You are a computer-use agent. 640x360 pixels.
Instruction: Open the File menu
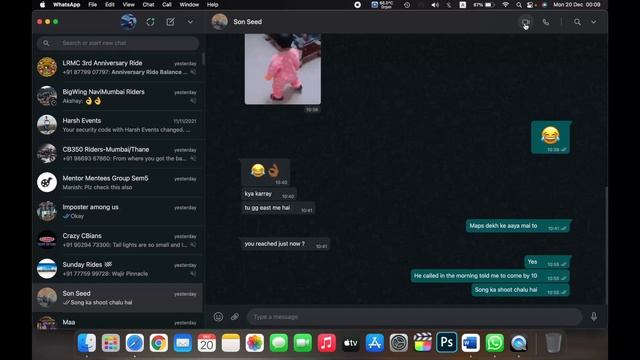tap(93, 5)
